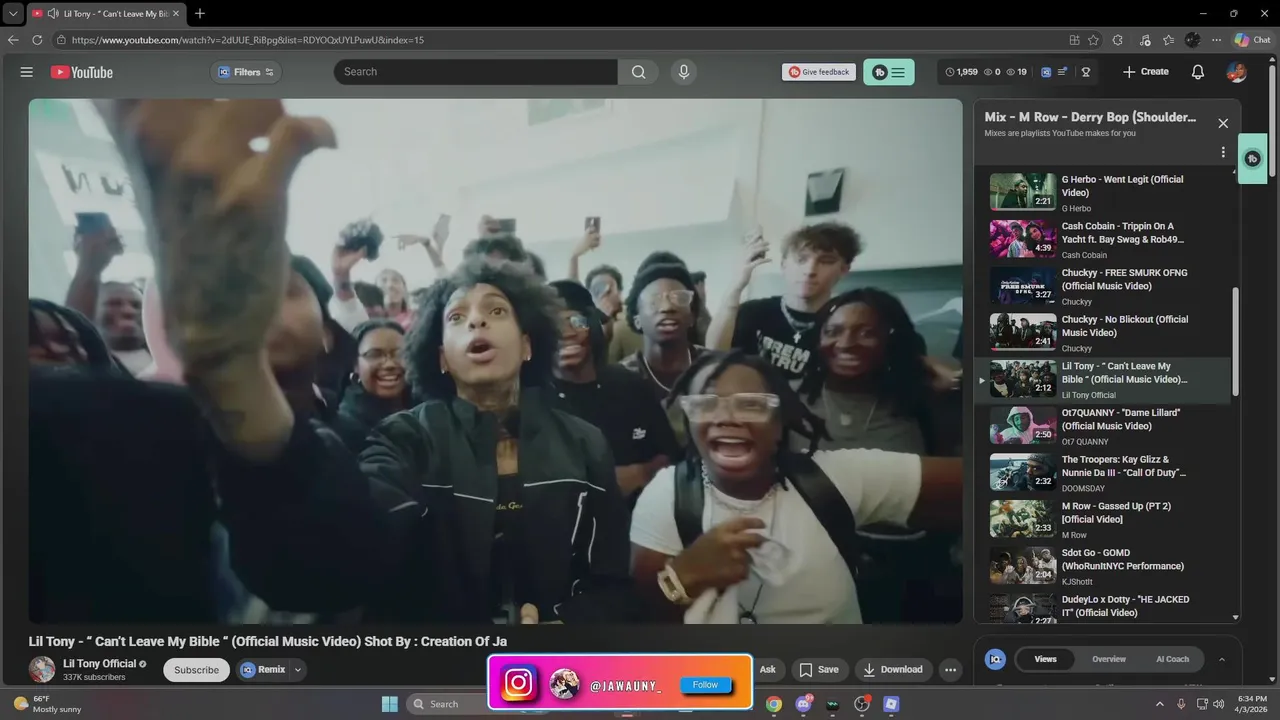This screenshot has width=1280, height=720.
Task: Play The Troopers: Kay Glizz & Nunnie Da III
Action: click(1103, 473)
